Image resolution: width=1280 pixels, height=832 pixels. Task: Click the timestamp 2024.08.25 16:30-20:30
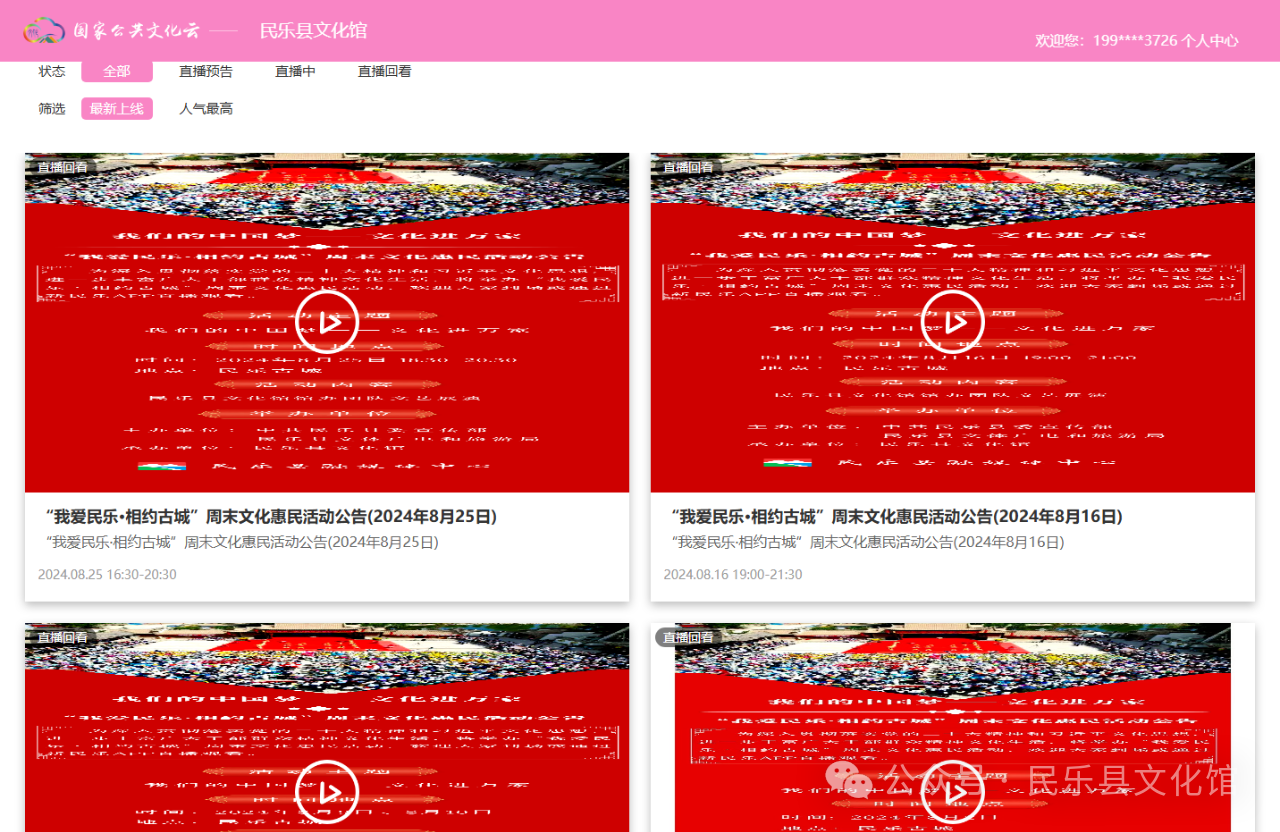107,574
